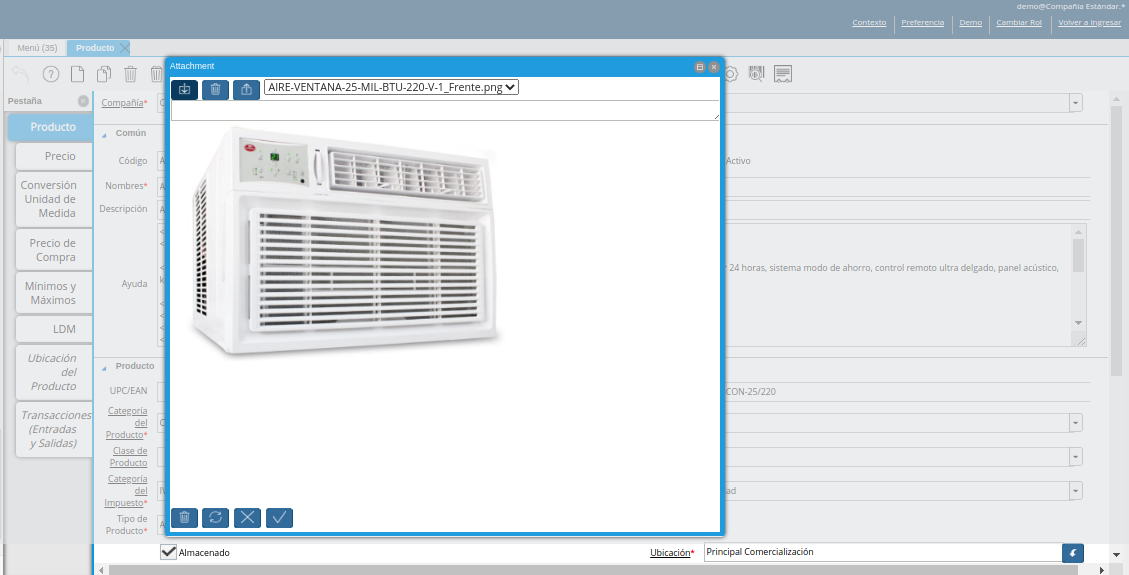The width and height of the screenshot is (1129, 575).
Task: Collapse the Pestaña side panel
Action: coord(83,101)
